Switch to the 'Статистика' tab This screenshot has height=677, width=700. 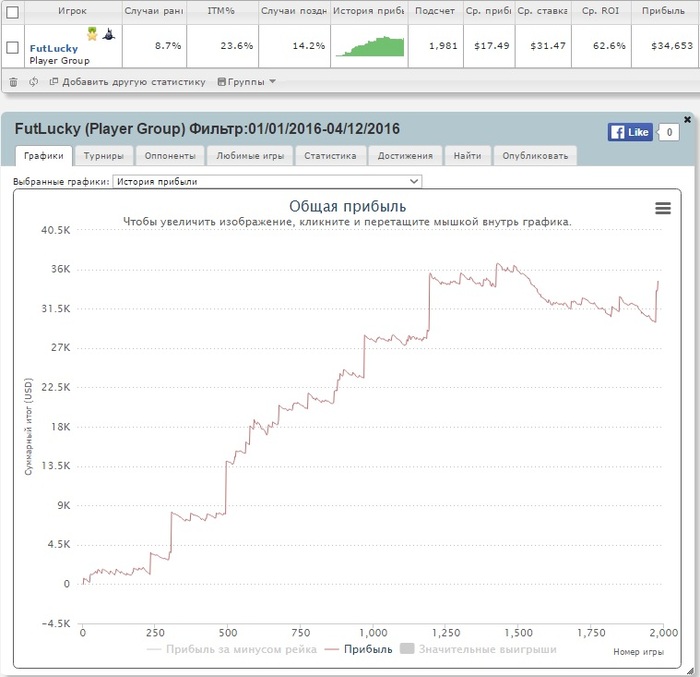(330, 156)
